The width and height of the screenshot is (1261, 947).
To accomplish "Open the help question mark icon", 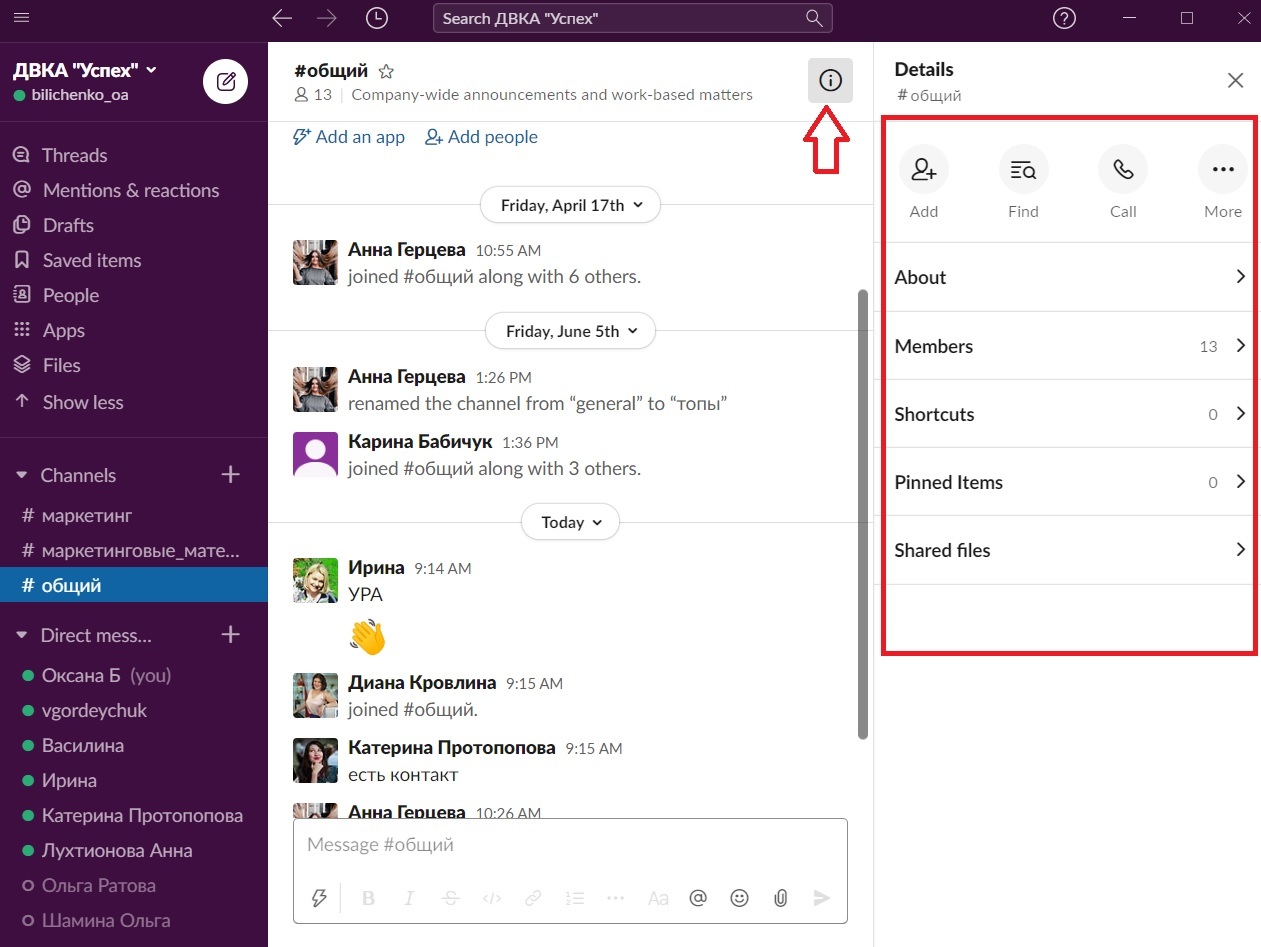I will pos(1065,18).
